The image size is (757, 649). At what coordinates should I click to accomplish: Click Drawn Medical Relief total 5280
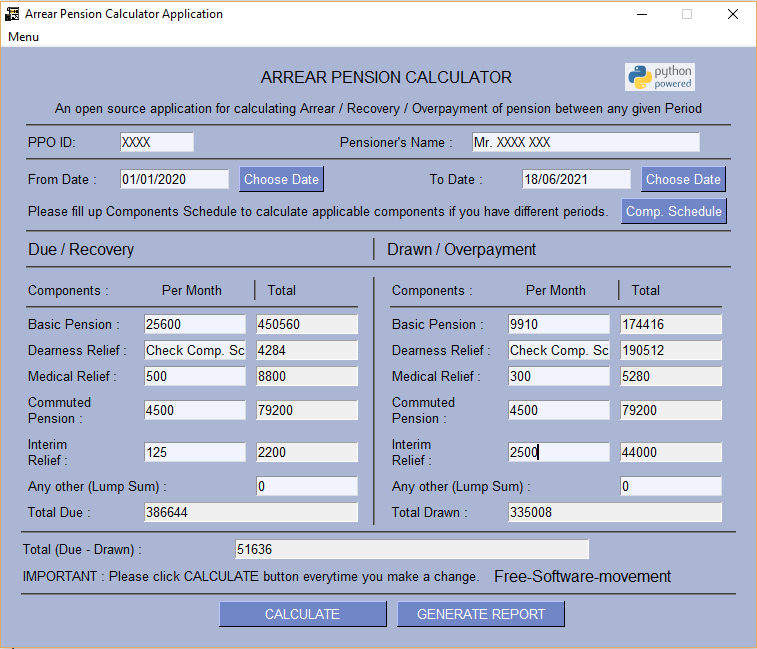671,376
